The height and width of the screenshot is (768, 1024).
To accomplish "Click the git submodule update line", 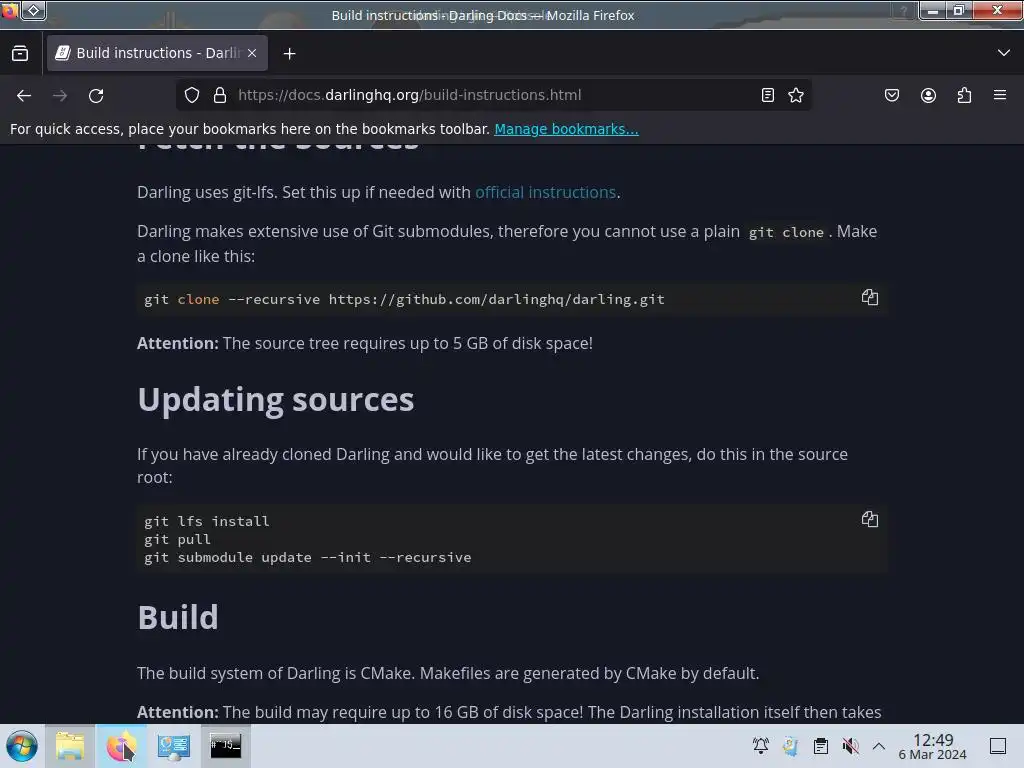I will [308, 557].
